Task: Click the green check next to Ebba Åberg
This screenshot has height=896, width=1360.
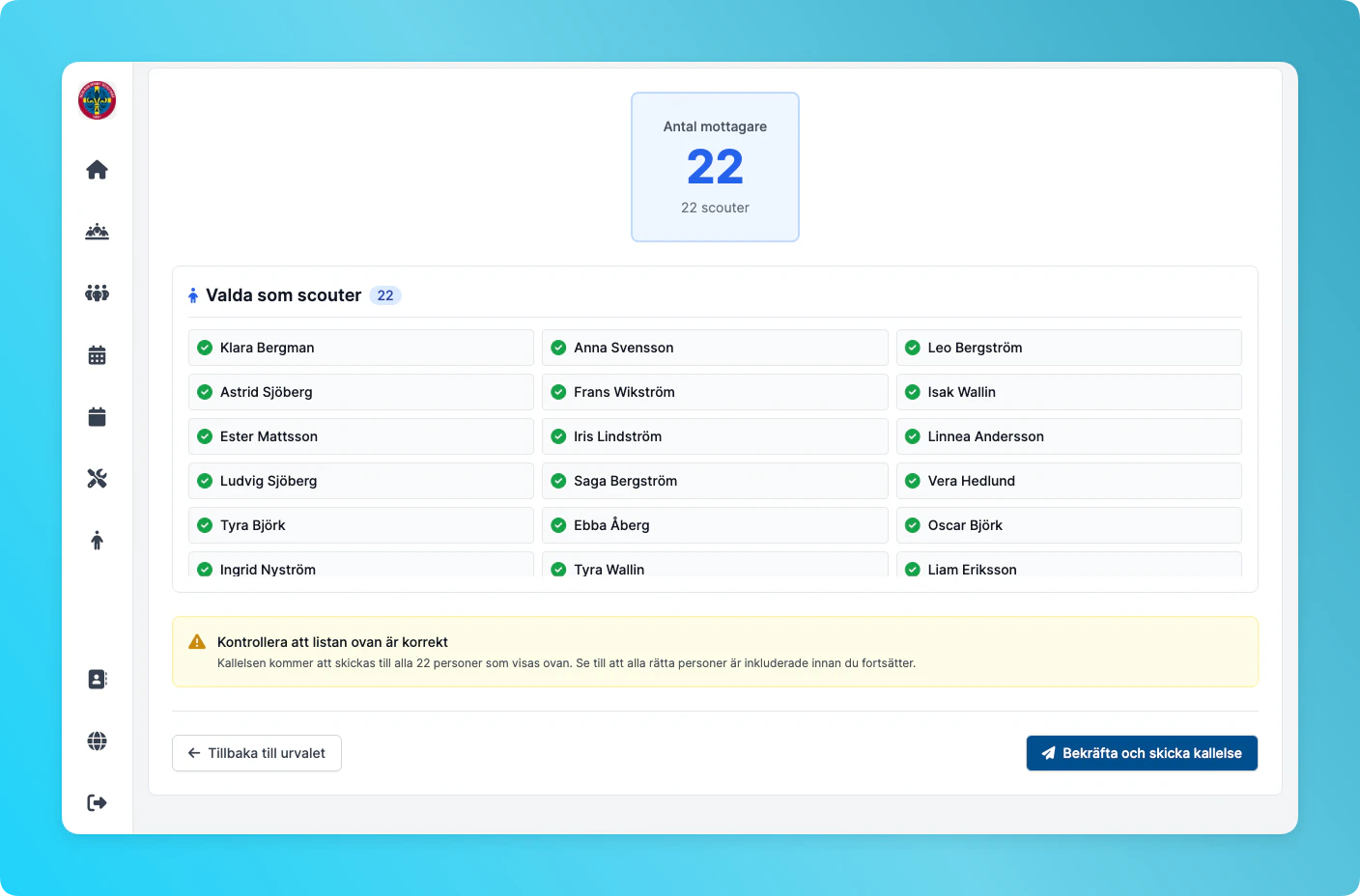Action: tap(558, 525)
